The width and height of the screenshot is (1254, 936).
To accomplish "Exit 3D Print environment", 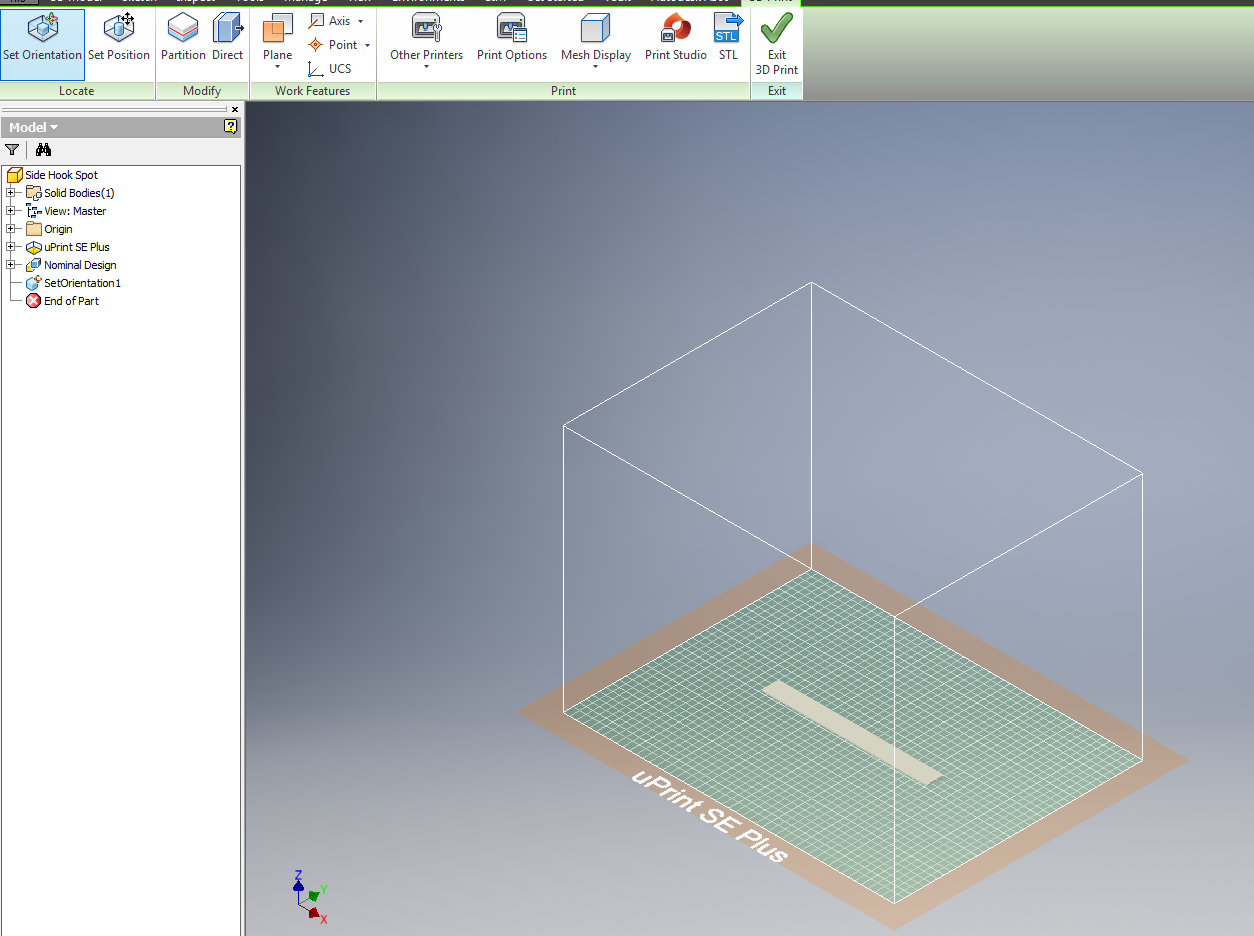I will pyautogui.click(x=777, y=44).
